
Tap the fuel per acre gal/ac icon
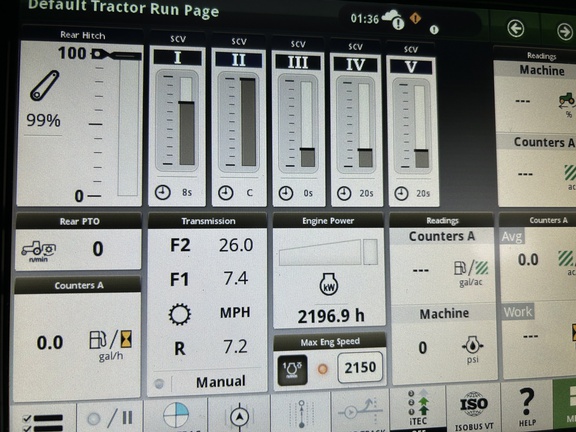(x=471, y=272)
